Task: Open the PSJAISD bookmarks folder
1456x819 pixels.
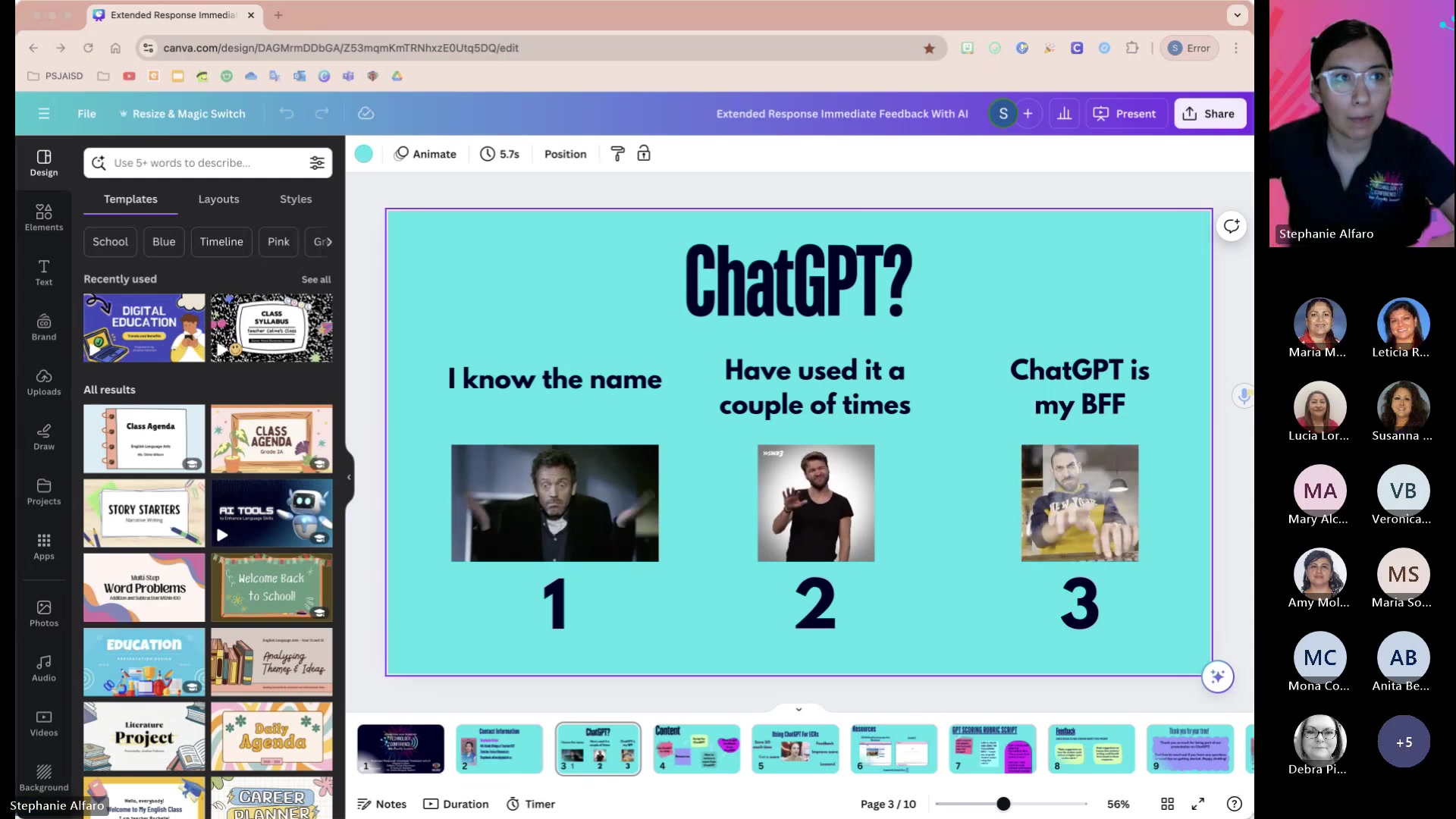Action: (x=55, y=76)
